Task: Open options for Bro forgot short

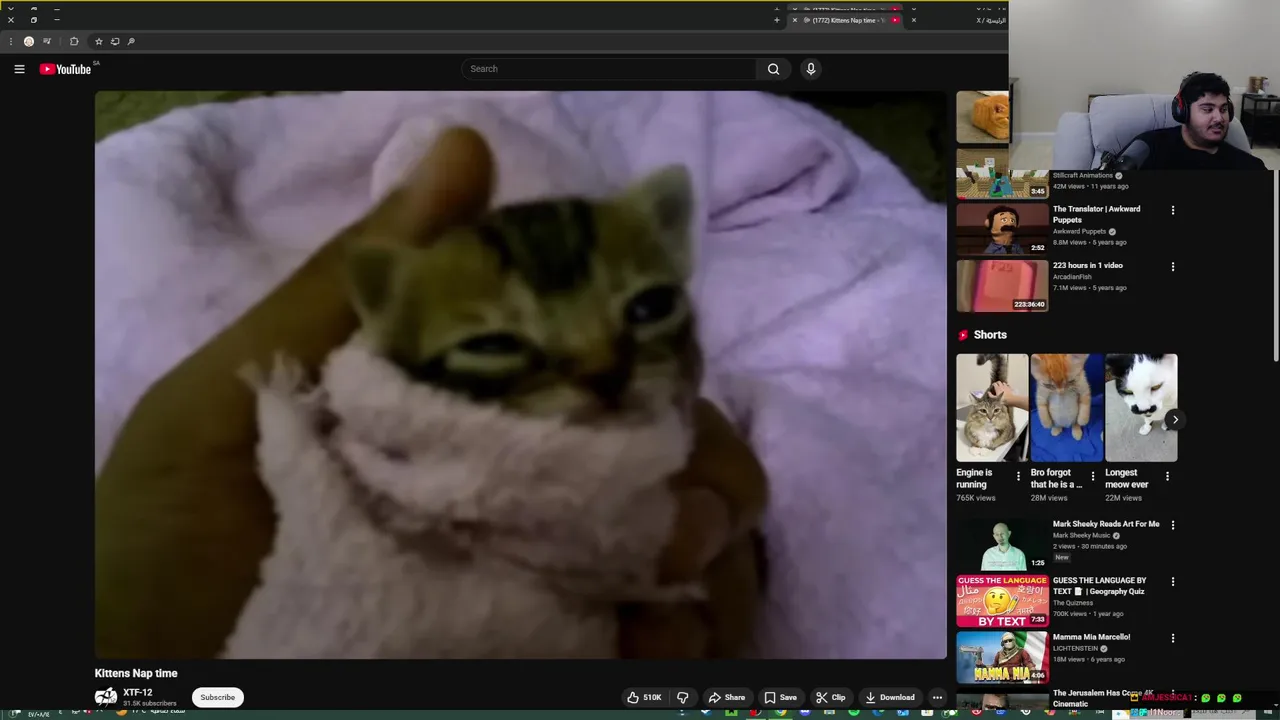Action: [1092, 476]
